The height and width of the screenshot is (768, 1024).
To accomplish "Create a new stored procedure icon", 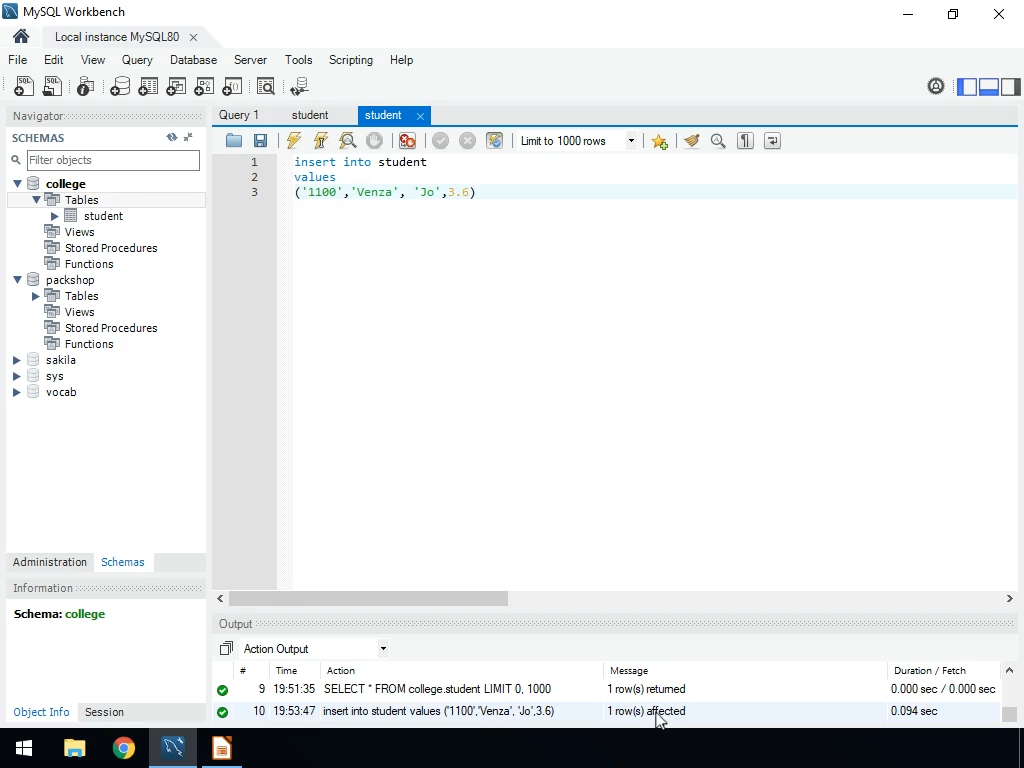I will 204,86.
